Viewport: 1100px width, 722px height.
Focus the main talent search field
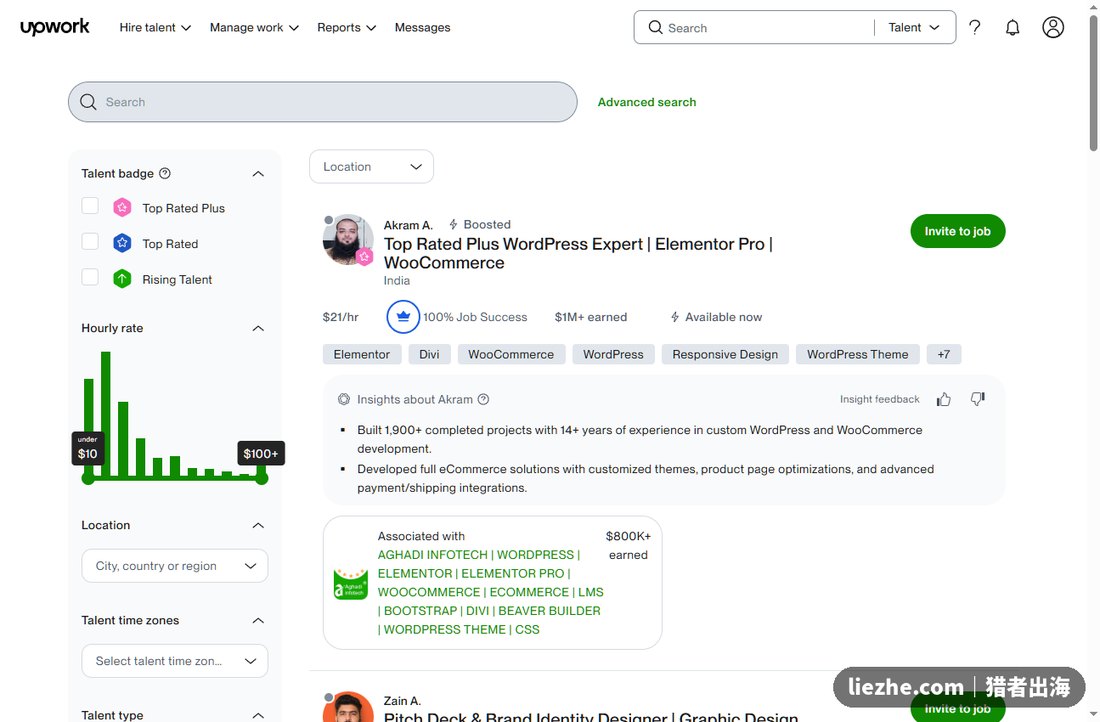coord(323,102)
